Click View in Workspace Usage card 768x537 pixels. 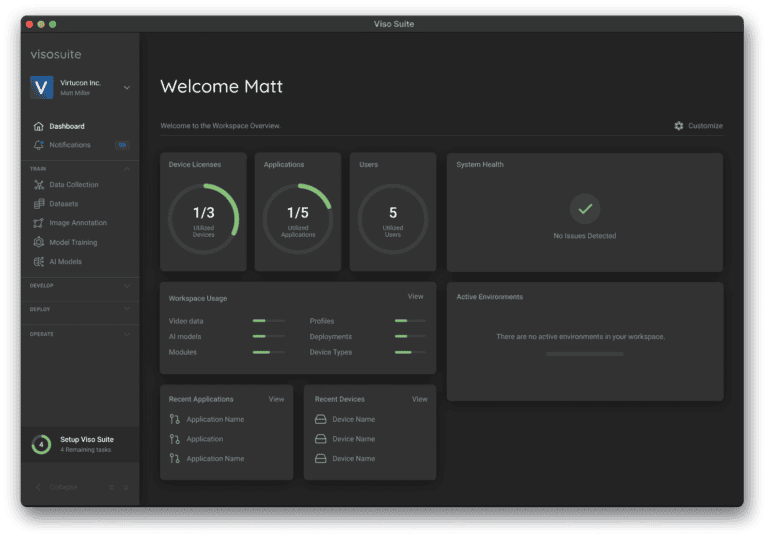415,297
